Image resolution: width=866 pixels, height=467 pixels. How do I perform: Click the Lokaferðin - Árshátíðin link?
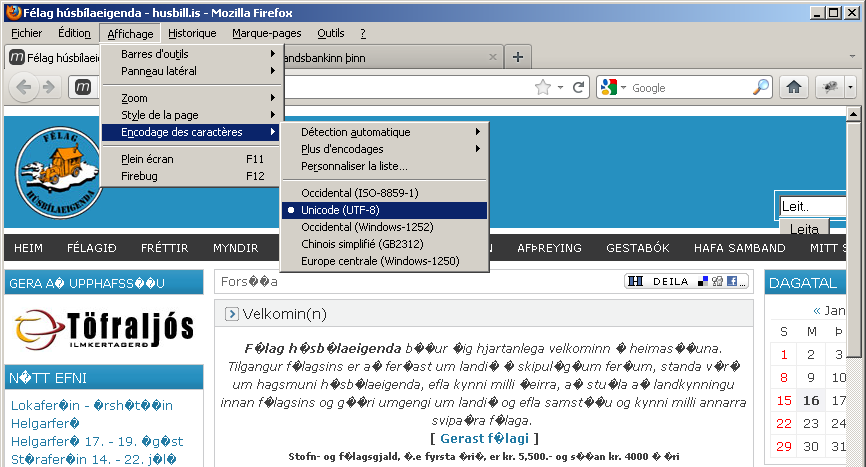tap(92, 405)
